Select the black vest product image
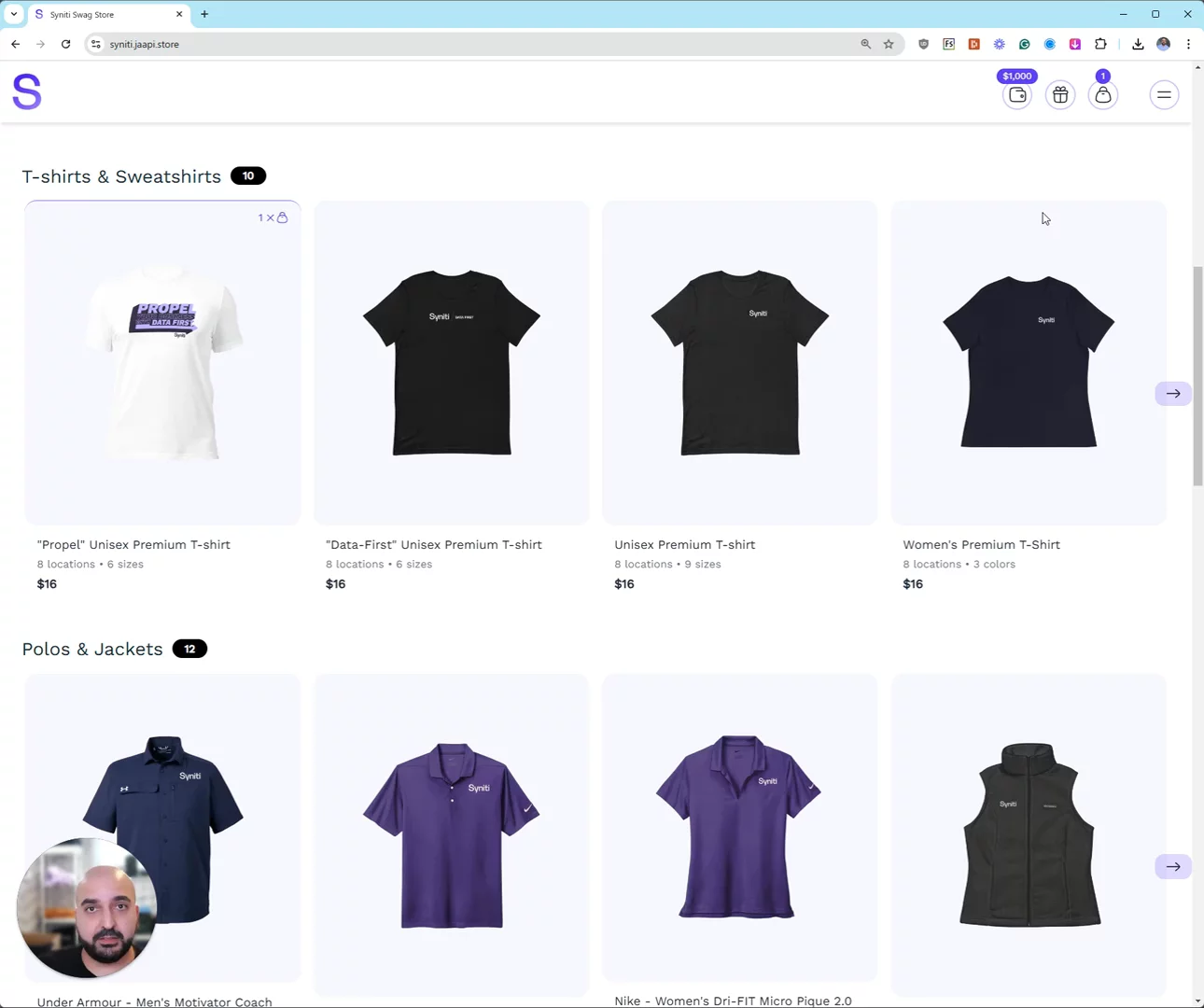 (x=1028, y=834)
